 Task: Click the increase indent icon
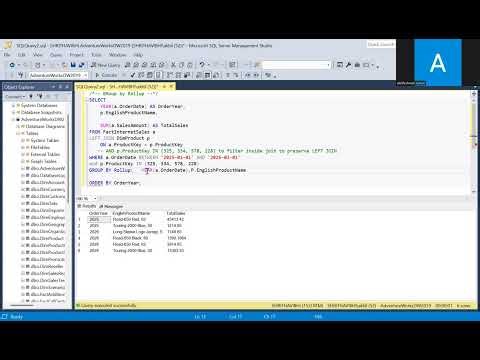(256, 75)
